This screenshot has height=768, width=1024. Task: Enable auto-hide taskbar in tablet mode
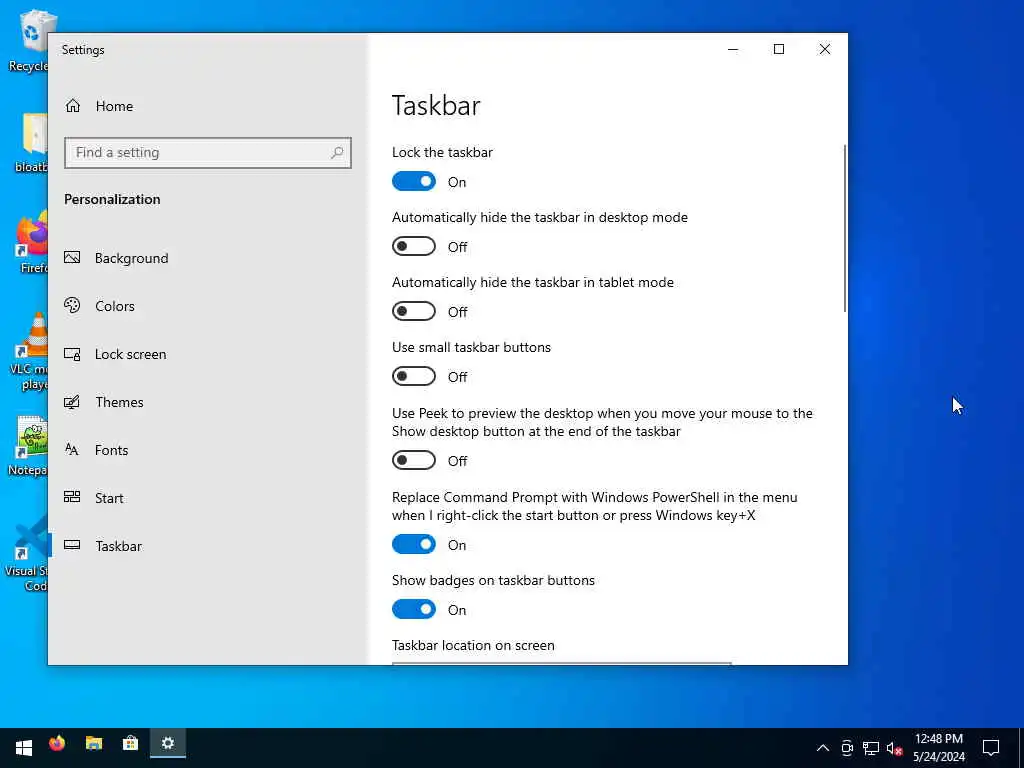pyautogui.click(x=413, y=311)
